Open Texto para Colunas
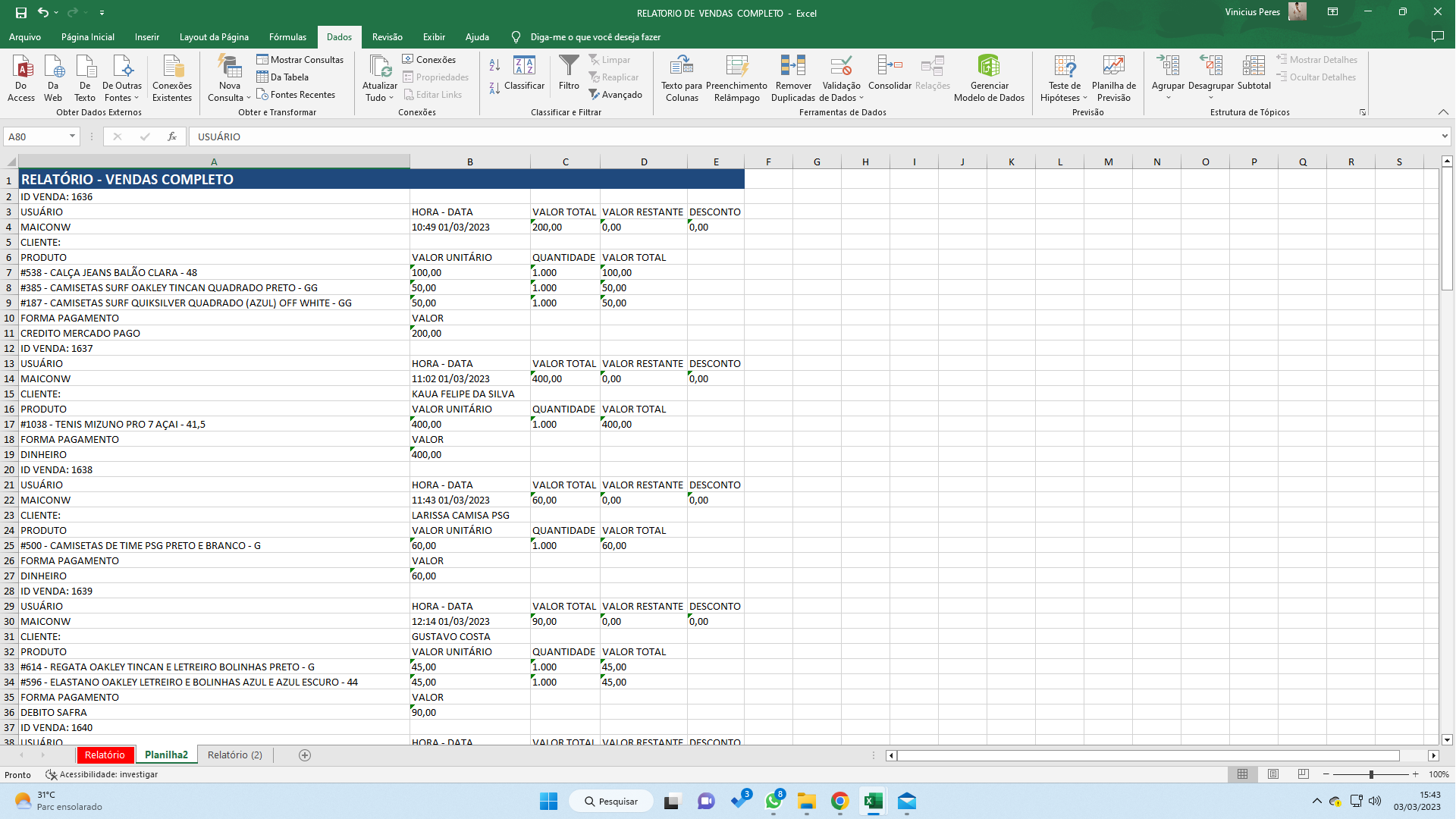The height and width of the screenshot is (819, 1456). [682, 77]
